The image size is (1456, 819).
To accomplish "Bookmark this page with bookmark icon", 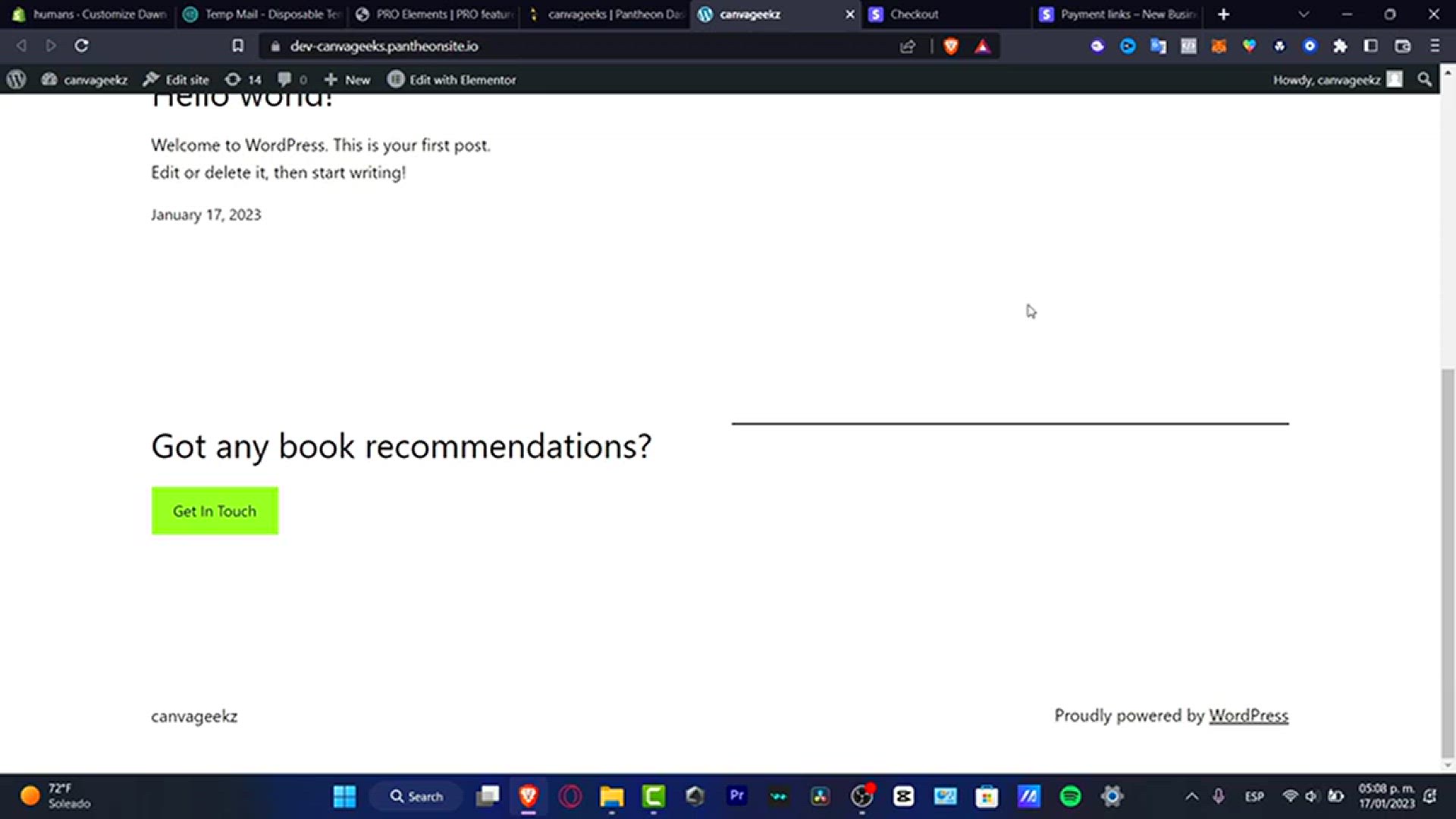I will pyautogui.click(x=237, y=46).
